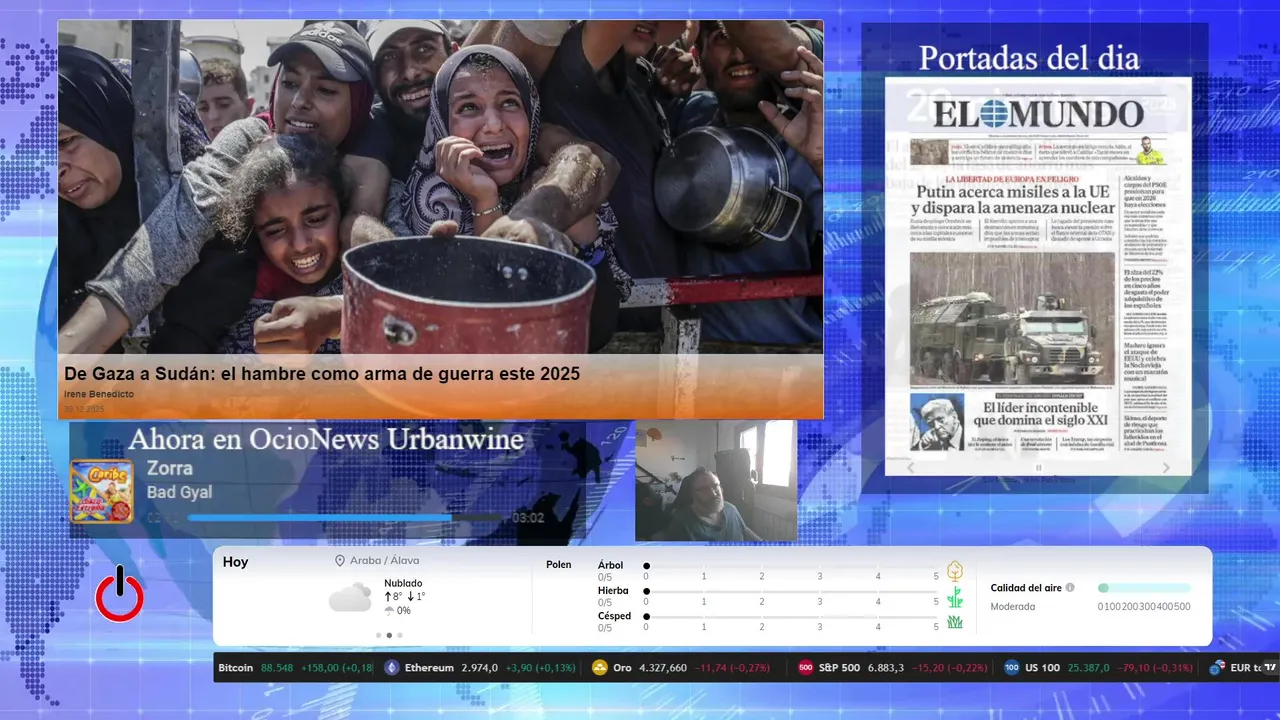This screenshot has height=720, width=1280.
Task: Click the US 100 value 25.387,0
Action: point(1088,667)
